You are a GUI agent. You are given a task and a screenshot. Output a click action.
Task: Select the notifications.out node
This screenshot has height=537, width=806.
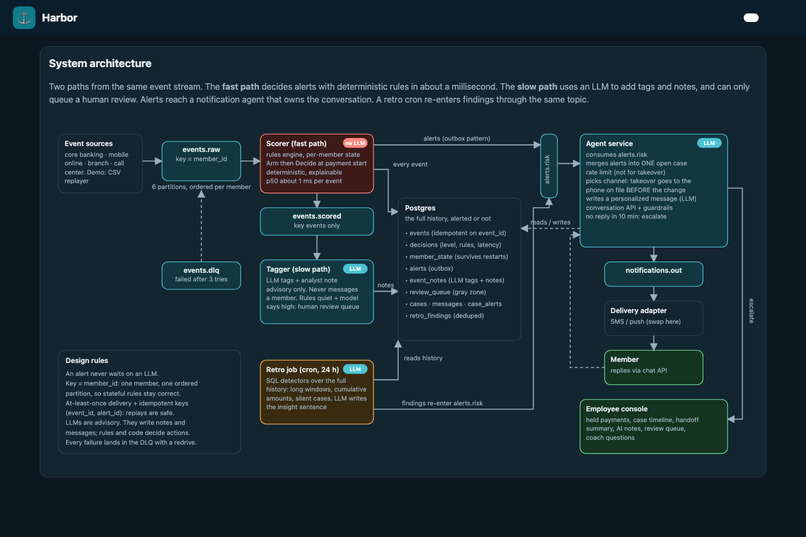pos(653,274)
